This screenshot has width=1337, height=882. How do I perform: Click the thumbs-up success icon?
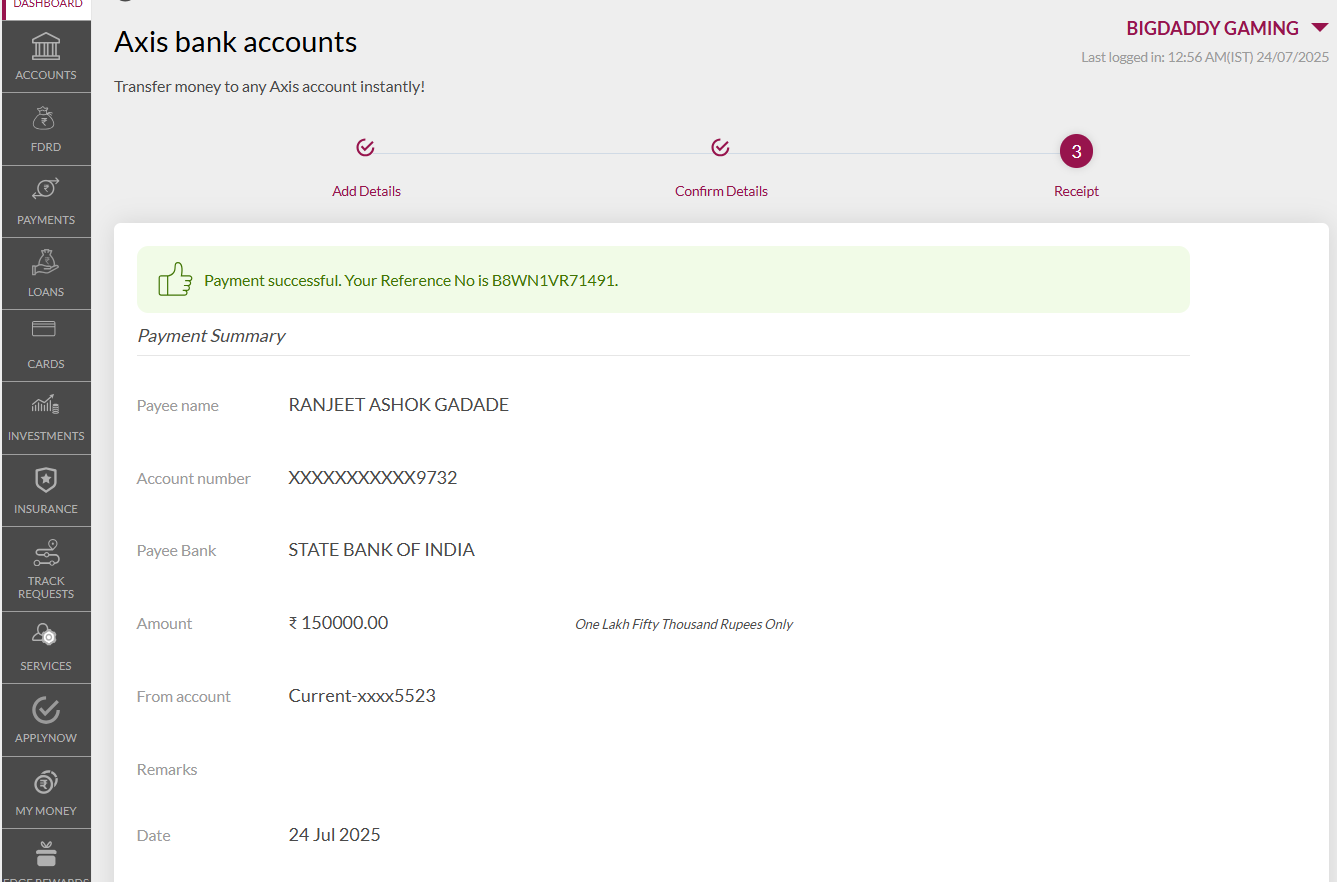coord(175,279)
